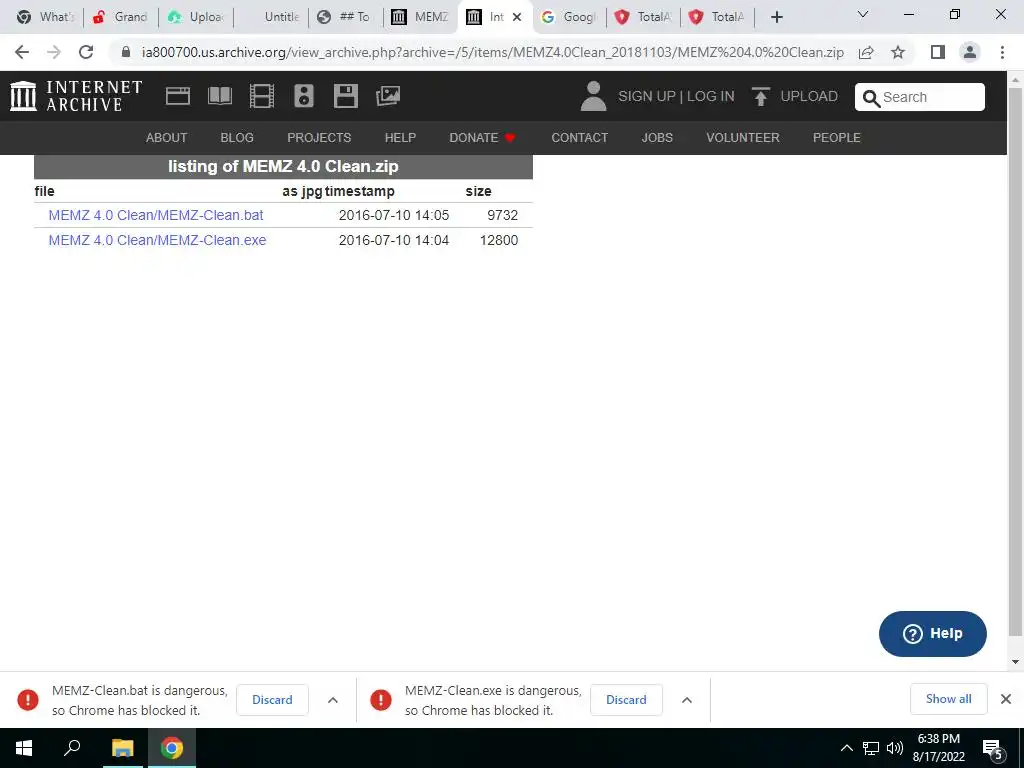Open the Internet Archive home logo
Image resolution: width=1024 pixels, height=768 pixels.
76,96
